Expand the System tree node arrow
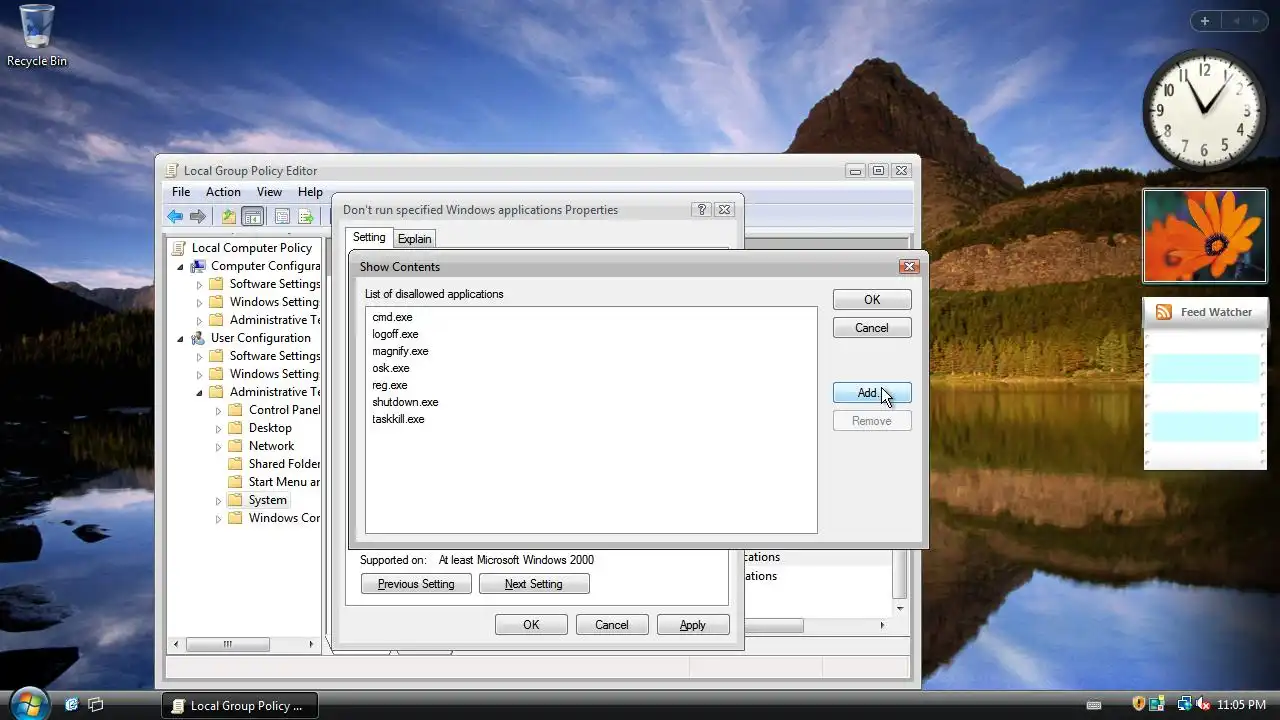Screen dimensions: 1280x720 pyautogui.click(x=219, y=501)
